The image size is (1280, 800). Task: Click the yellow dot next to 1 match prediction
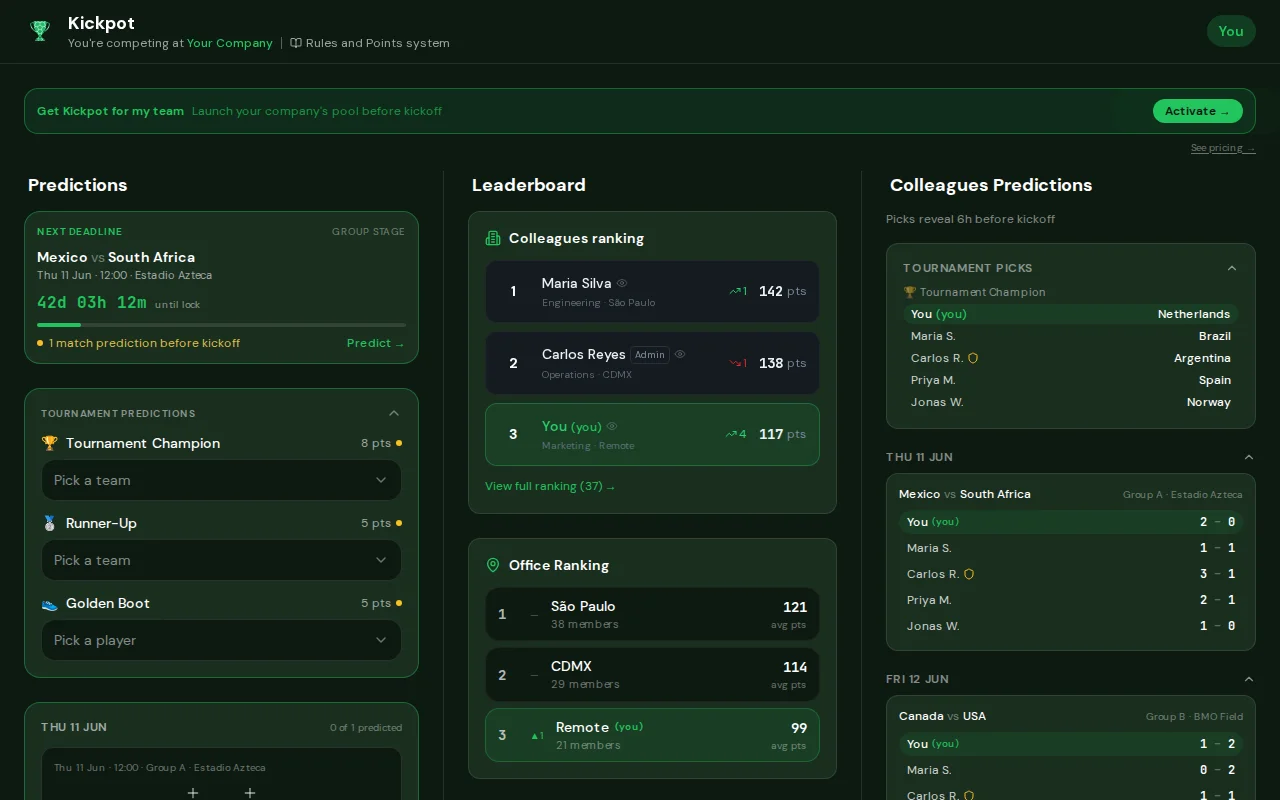pos(40,343)
